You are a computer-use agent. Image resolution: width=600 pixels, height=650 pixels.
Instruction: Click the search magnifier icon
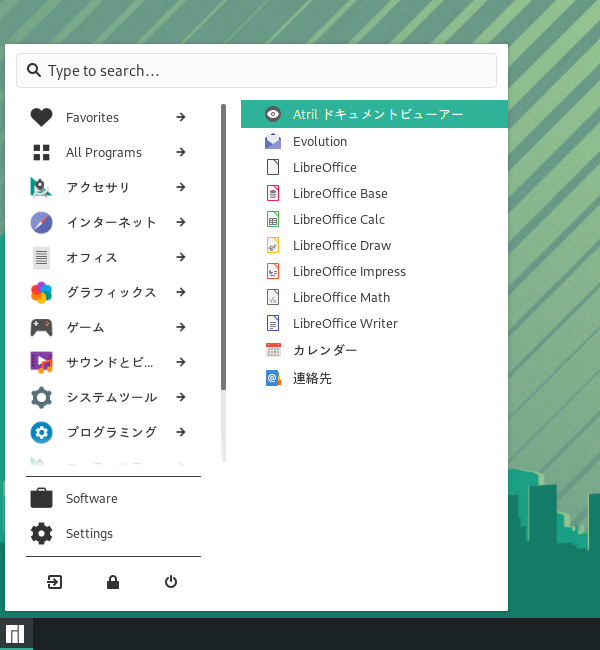coord(34,70)
